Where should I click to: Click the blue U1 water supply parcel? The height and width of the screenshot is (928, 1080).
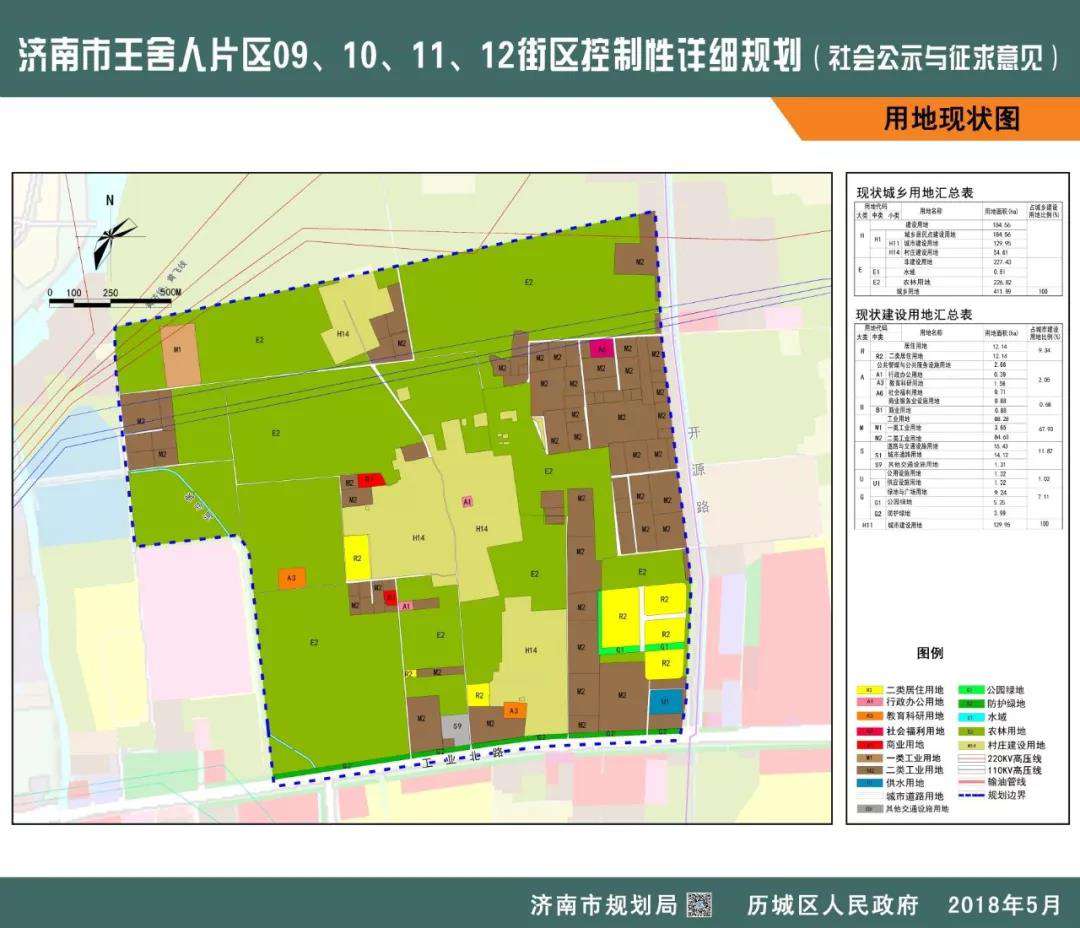click(x=665, y=703)
